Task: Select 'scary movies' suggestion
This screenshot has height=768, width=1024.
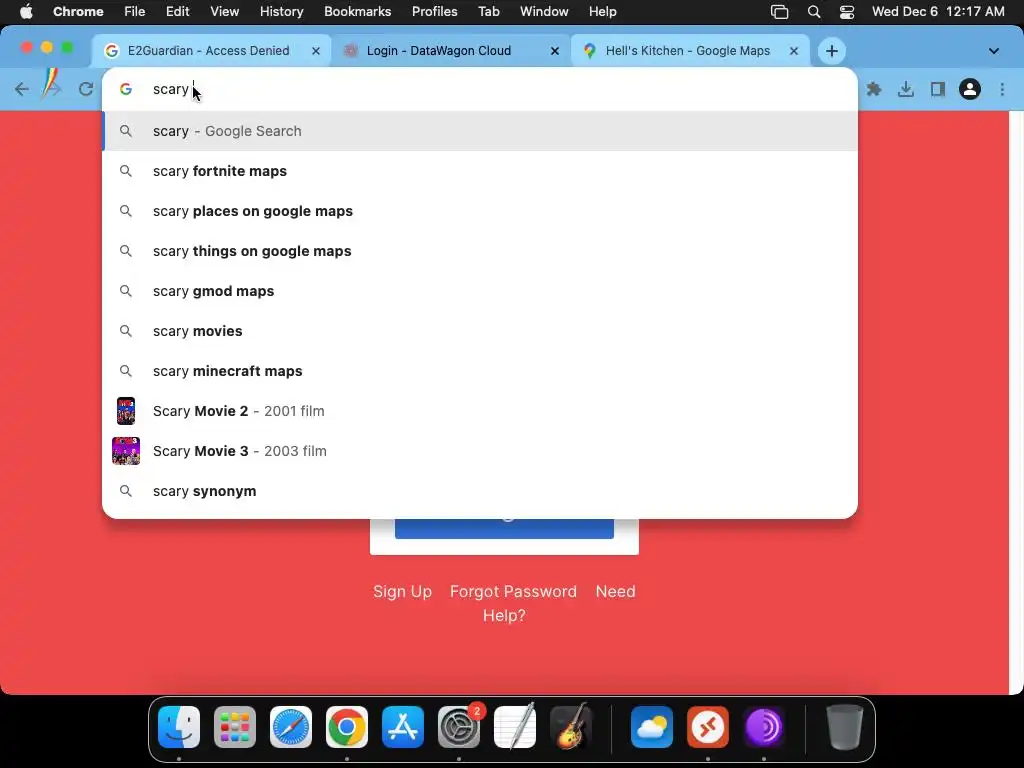Action: point(479,331)
